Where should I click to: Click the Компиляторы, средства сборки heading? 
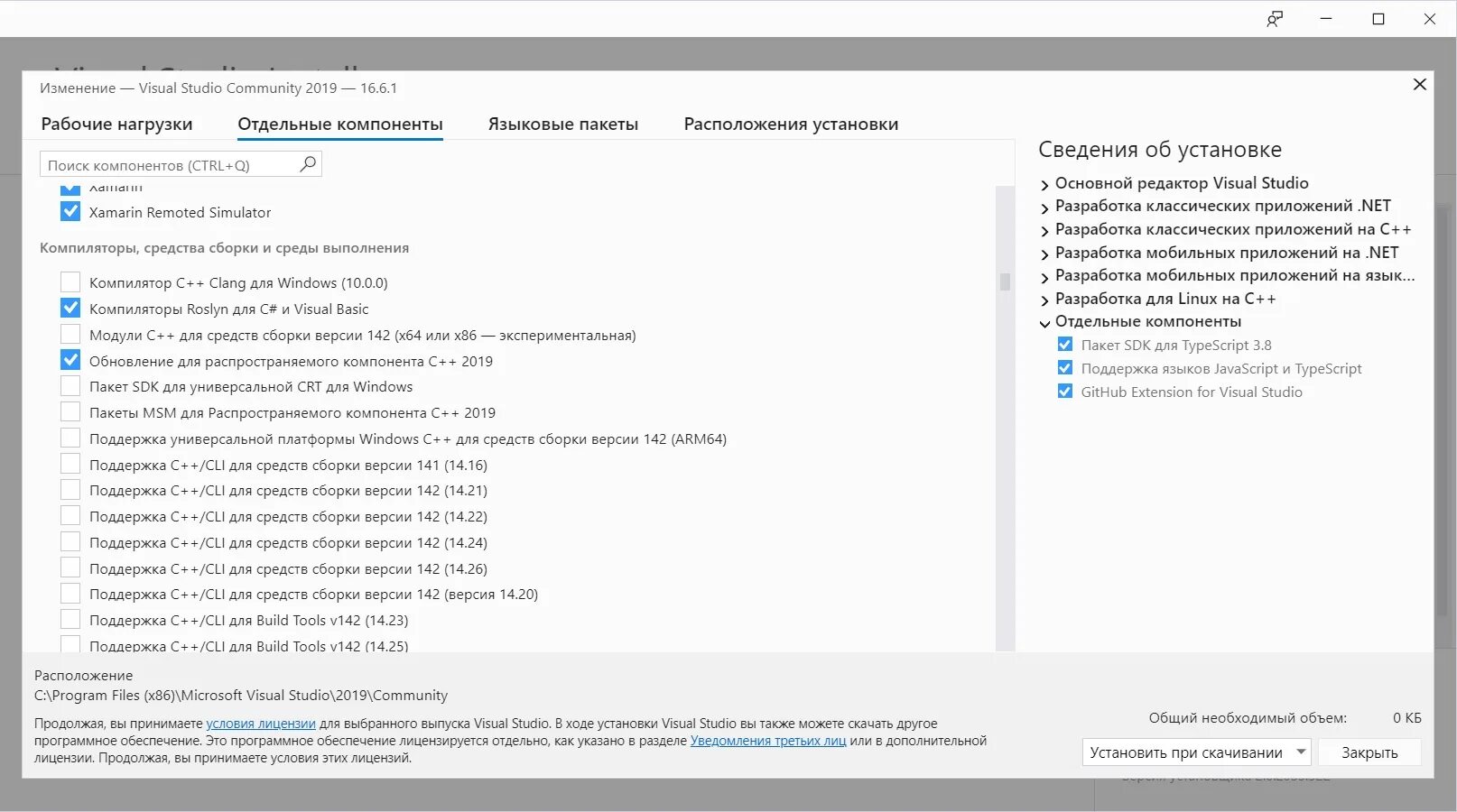224,247
